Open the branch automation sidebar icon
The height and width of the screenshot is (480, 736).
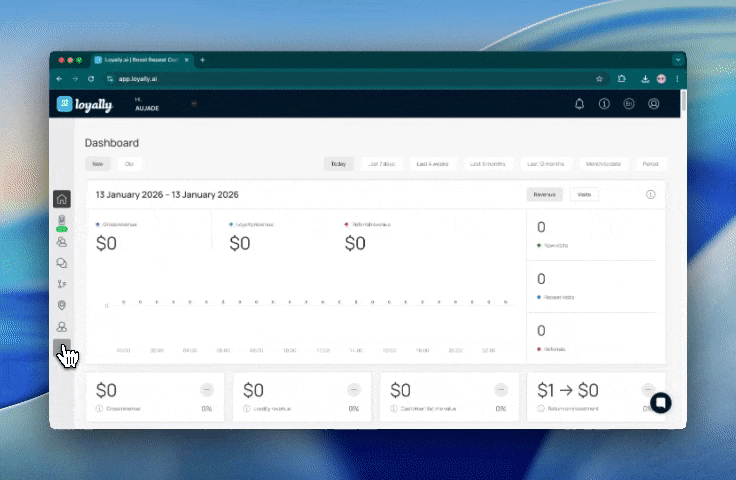(61, 284)
